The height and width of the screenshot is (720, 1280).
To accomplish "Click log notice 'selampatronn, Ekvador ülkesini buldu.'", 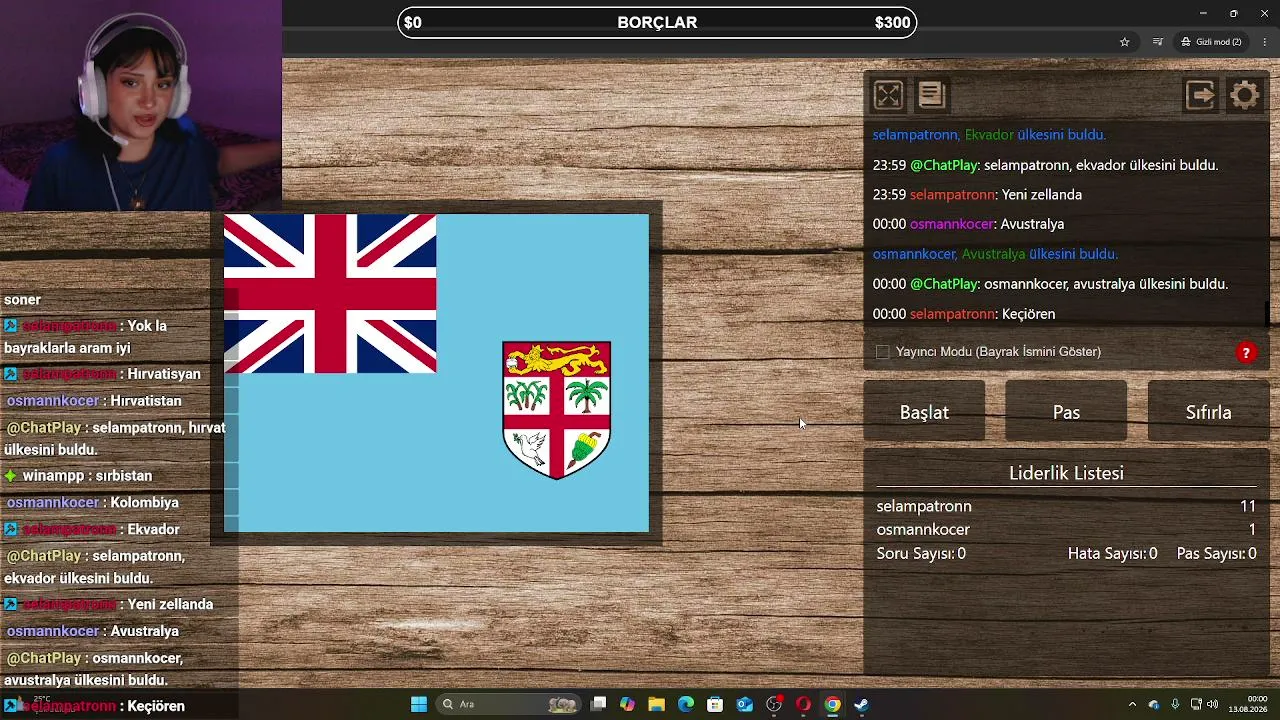I will click(989, 135).
